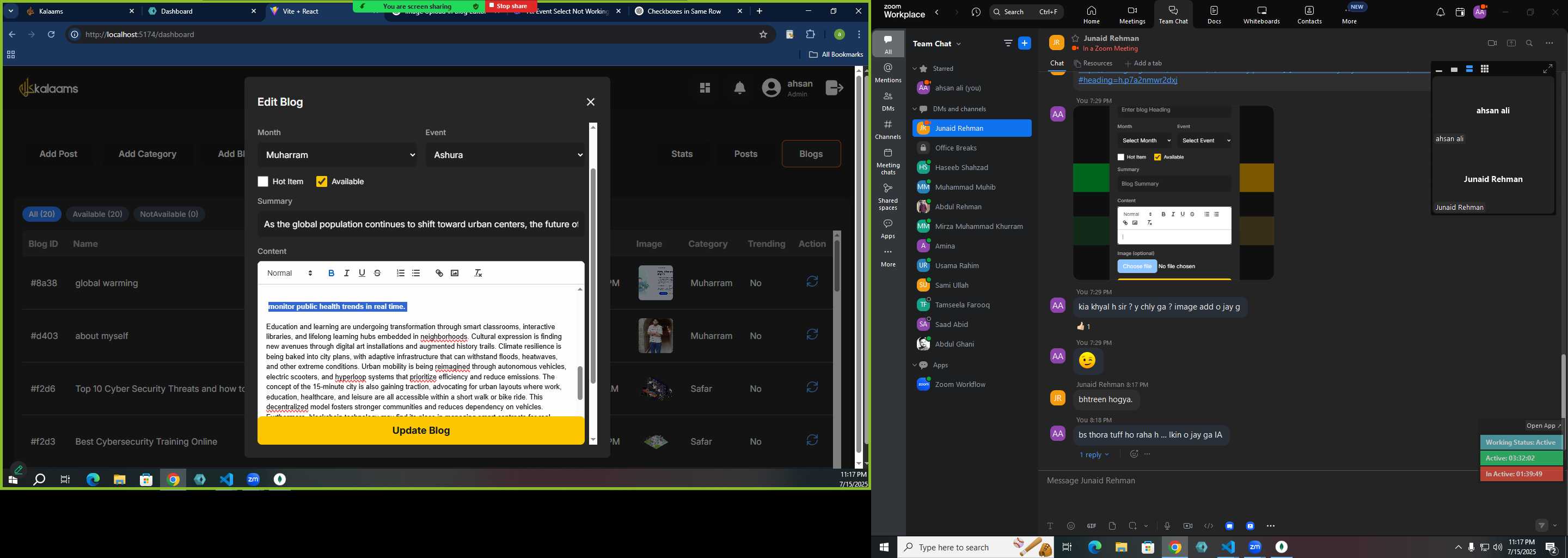Image resolution: width=1568 pixels, height=558 pixels.
Task: Open Zoom Whiteboards tab
Action: point(1262,15)
